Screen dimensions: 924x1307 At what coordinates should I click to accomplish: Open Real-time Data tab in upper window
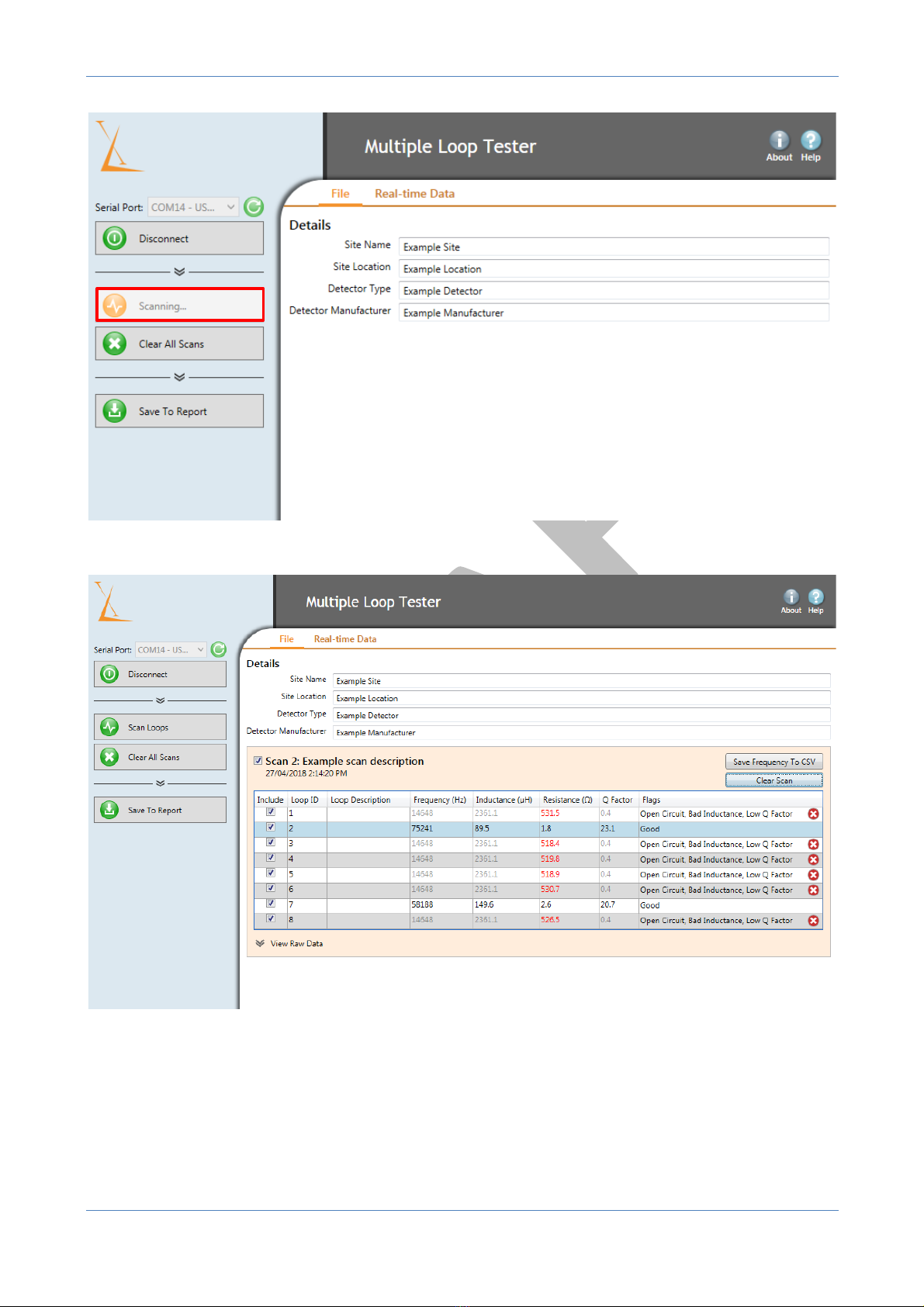click(x=414, y=194)
